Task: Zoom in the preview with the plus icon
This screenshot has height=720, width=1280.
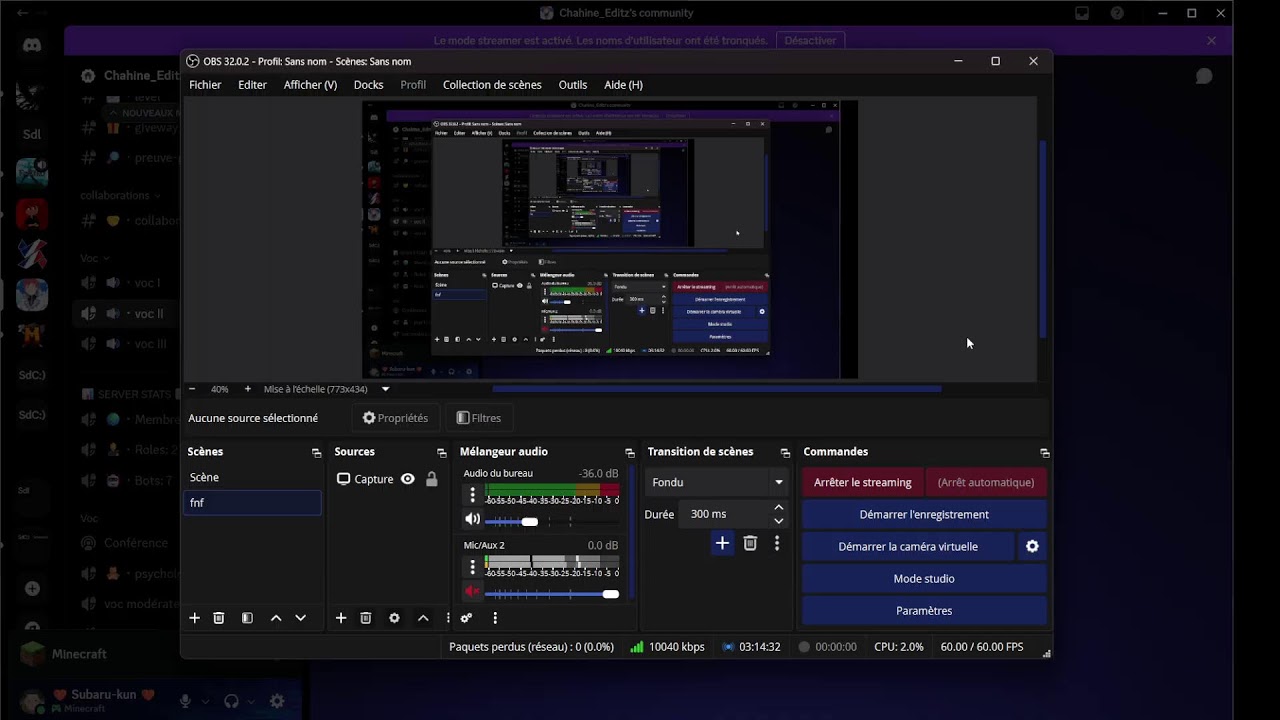Action: (248, 389)
